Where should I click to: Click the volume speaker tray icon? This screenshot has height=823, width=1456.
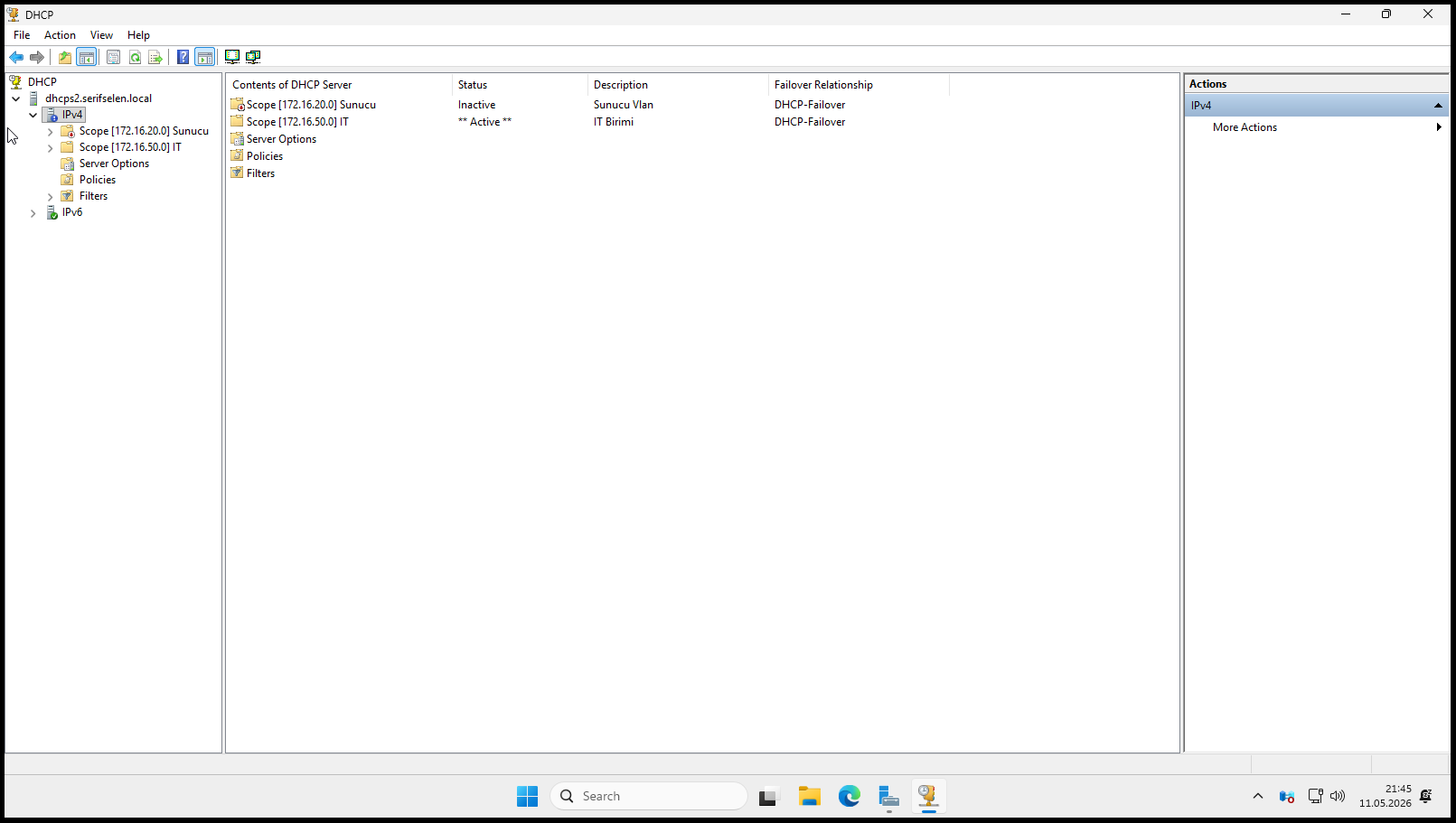1338,796
